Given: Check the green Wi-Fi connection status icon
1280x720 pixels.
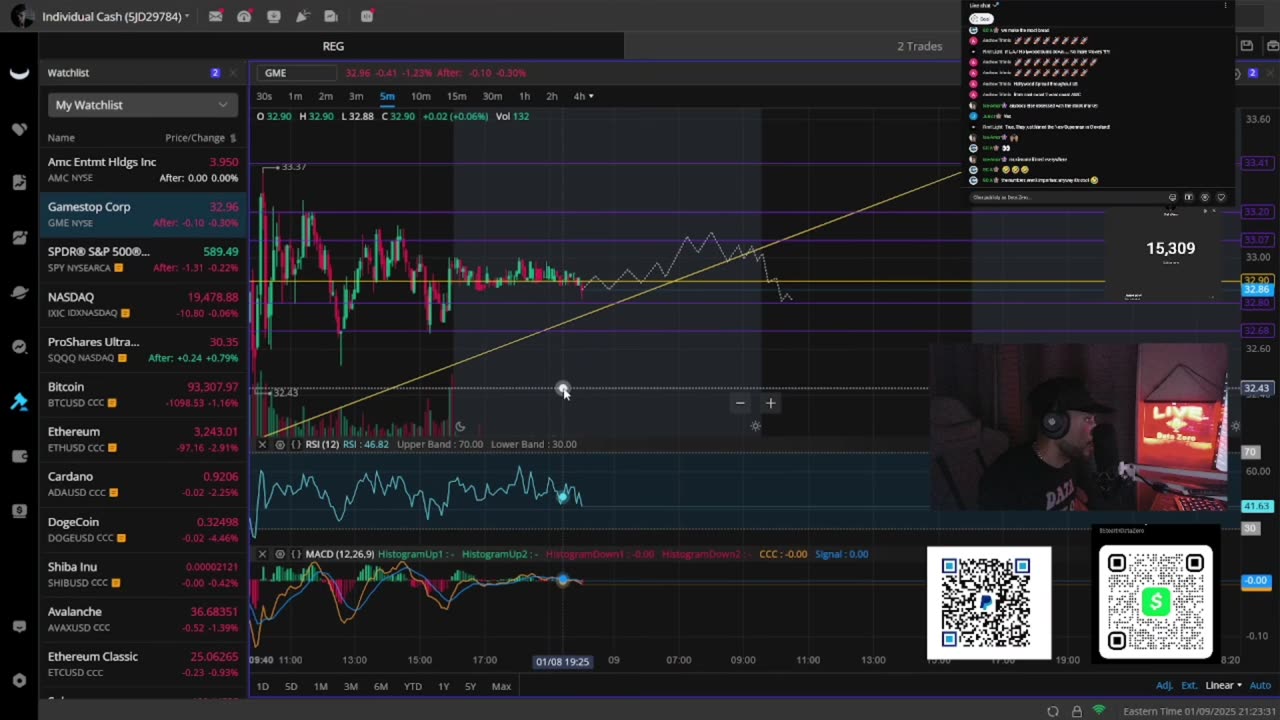Looking at the screenshot, I should [1099, 711].
